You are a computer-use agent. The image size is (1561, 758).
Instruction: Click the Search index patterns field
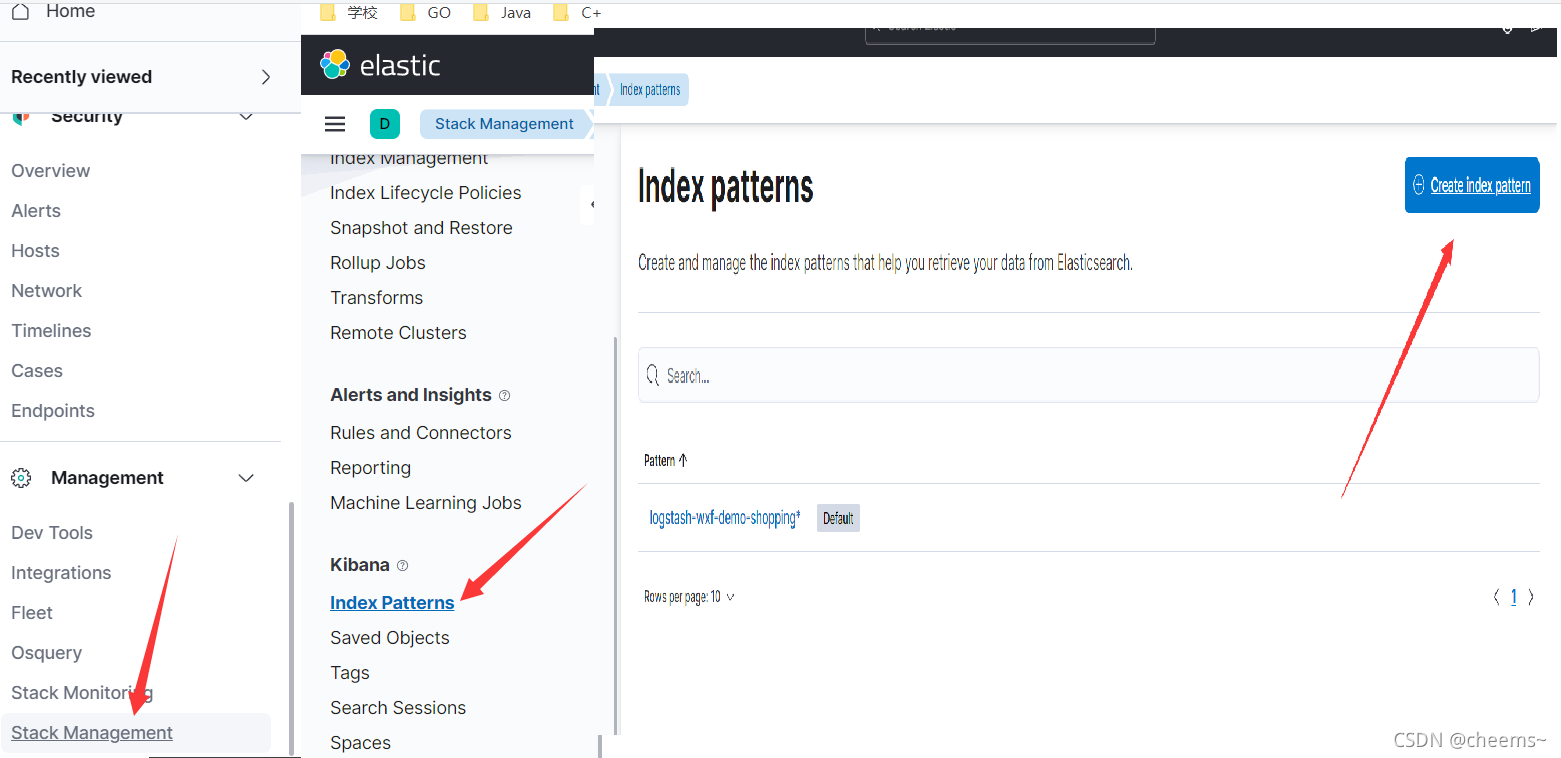(1088, 375)
